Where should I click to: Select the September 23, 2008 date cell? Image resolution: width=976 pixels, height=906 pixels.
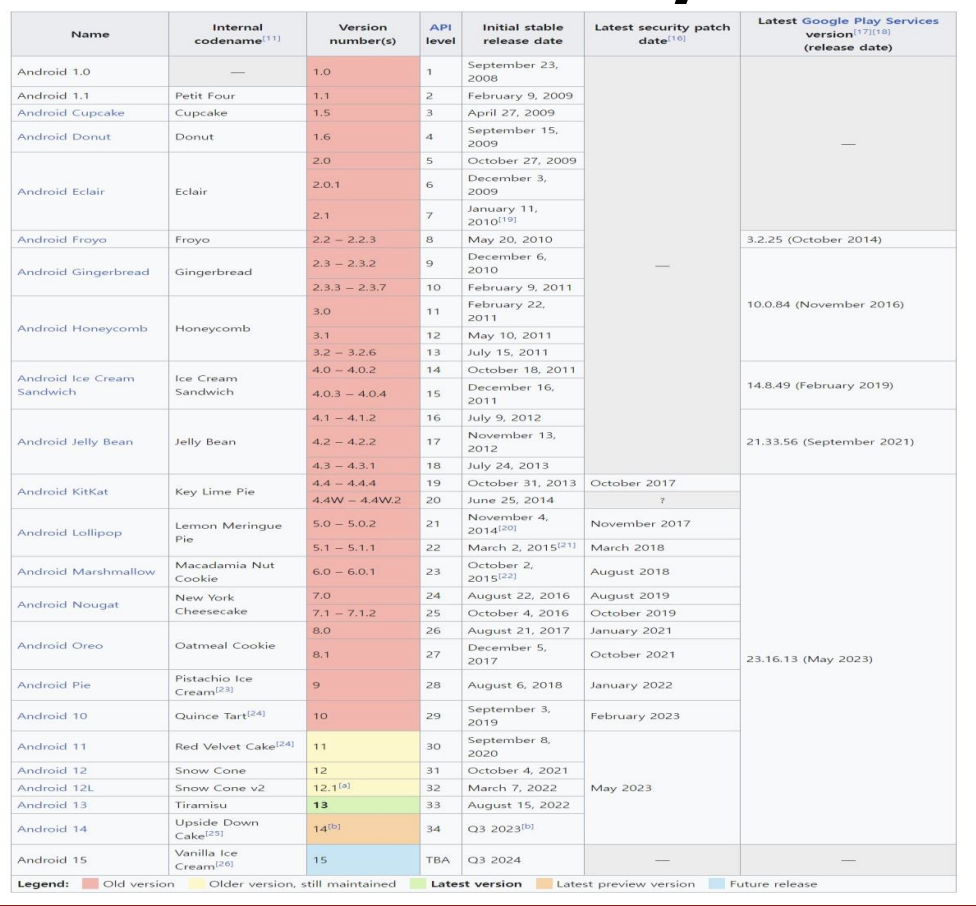tap(523, 72)
